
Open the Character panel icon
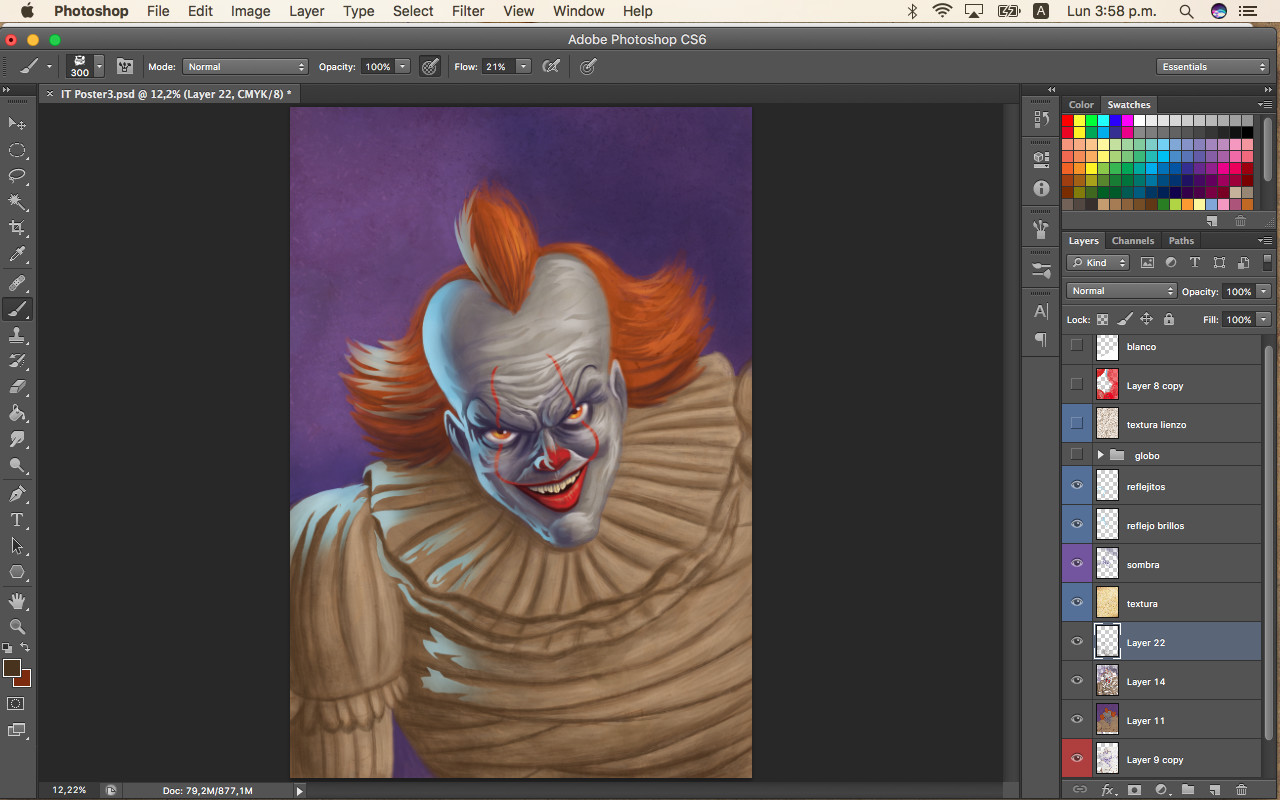pos(1041,311)
